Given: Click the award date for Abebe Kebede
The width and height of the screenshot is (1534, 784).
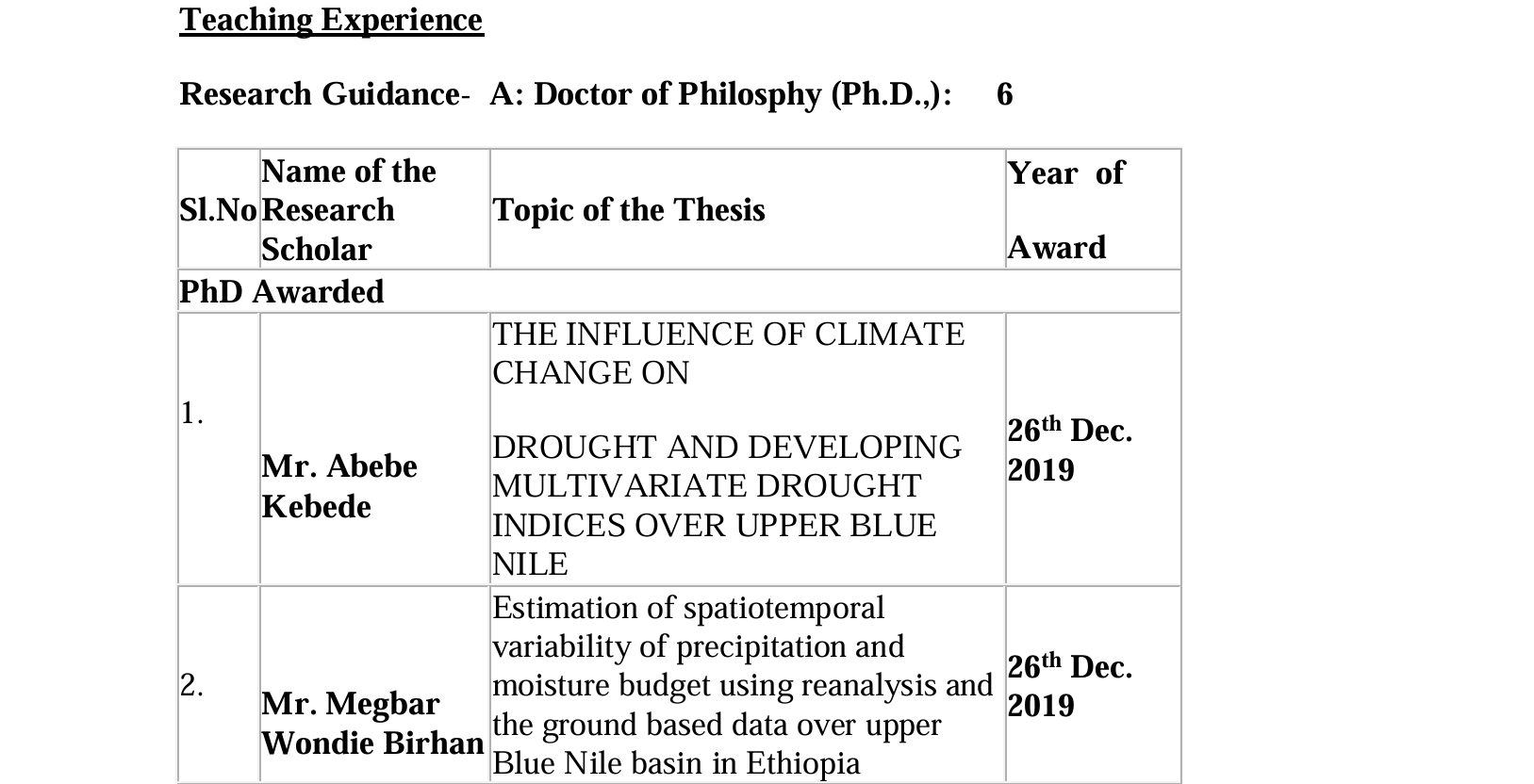Looking at the screenshot, I should coord(1069,450).
